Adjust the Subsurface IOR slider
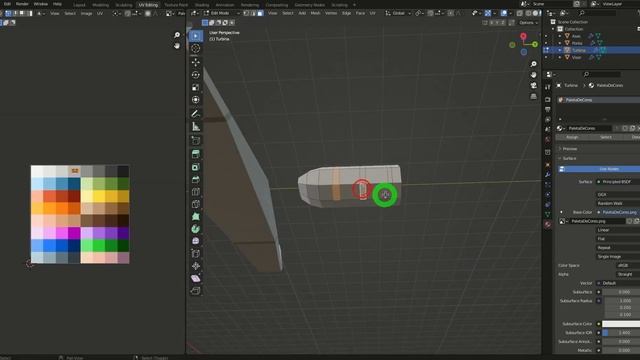Image resolution: width=640 pixels, height=360 pixels. (621, 333)
